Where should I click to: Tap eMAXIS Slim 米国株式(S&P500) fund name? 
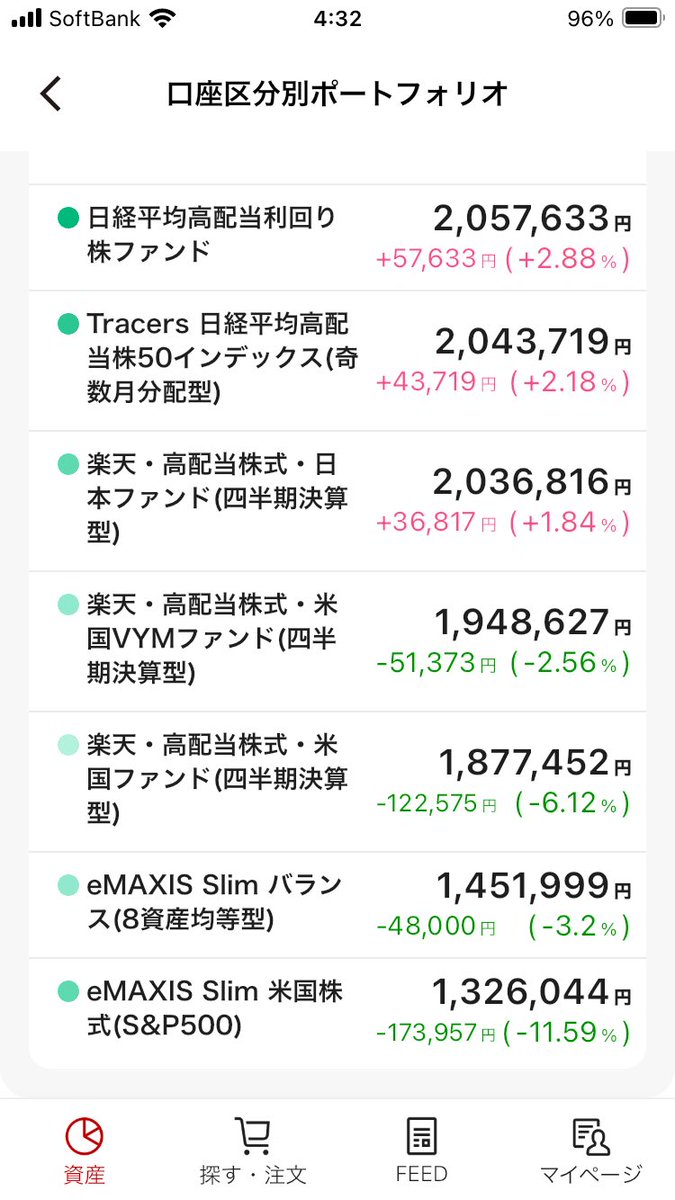[214, 1008]
